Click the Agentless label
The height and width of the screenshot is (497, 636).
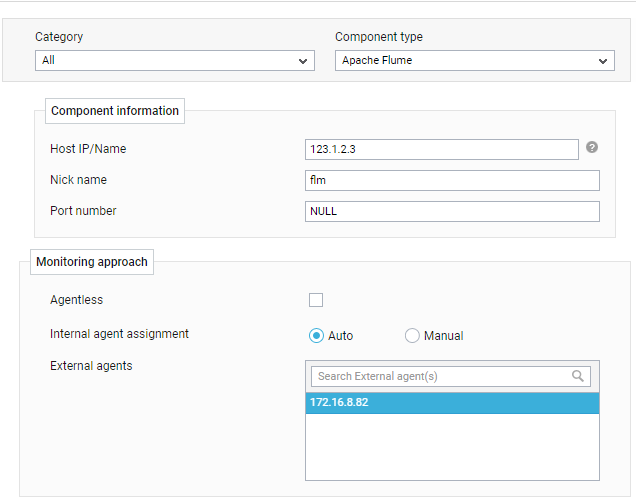coord(77,300)
